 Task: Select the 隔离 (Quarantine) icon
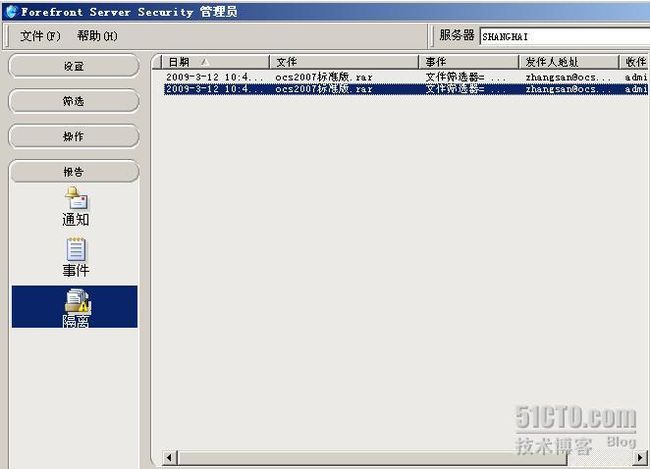pyautogui.click(x=75, y=306)
